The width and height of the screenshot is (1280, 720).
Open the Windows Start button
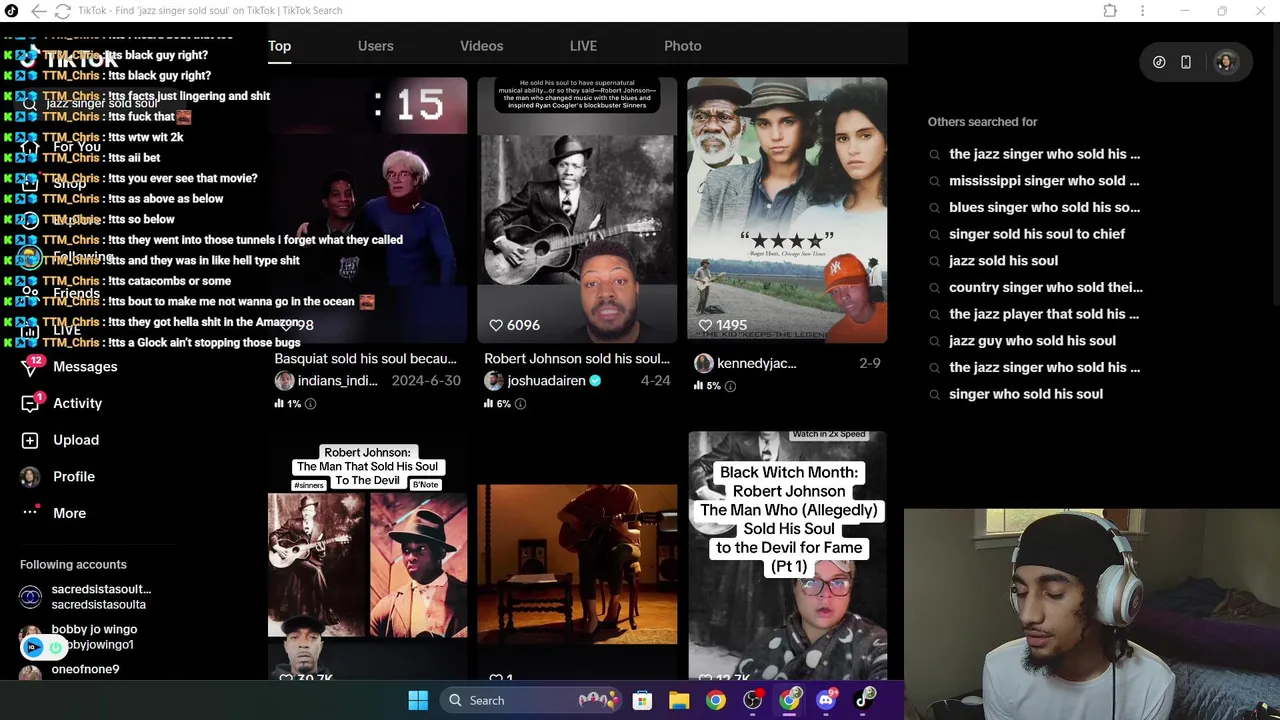pos(418,701)
